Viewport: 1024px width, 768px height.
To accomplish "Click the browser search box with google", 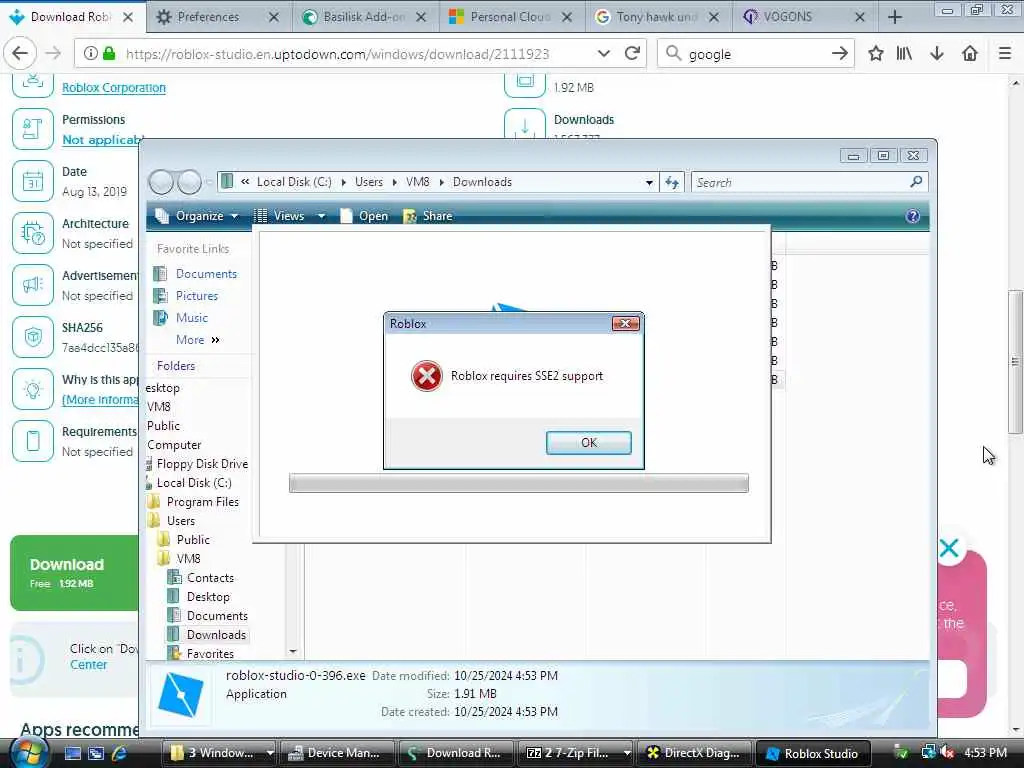I will pyautogui.click(x=754, y=54).
